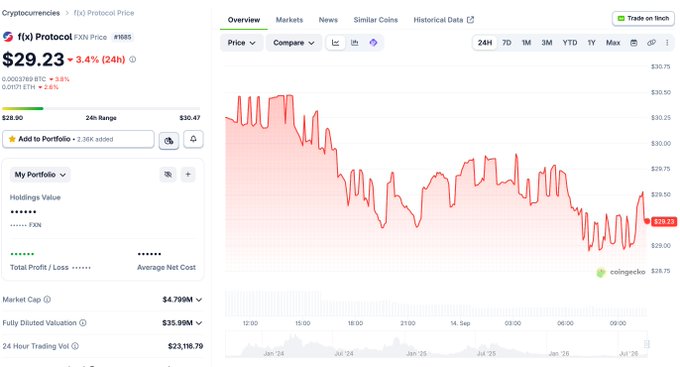
Task: Click the Trade on 1inch button
Action: click(644, 18)
